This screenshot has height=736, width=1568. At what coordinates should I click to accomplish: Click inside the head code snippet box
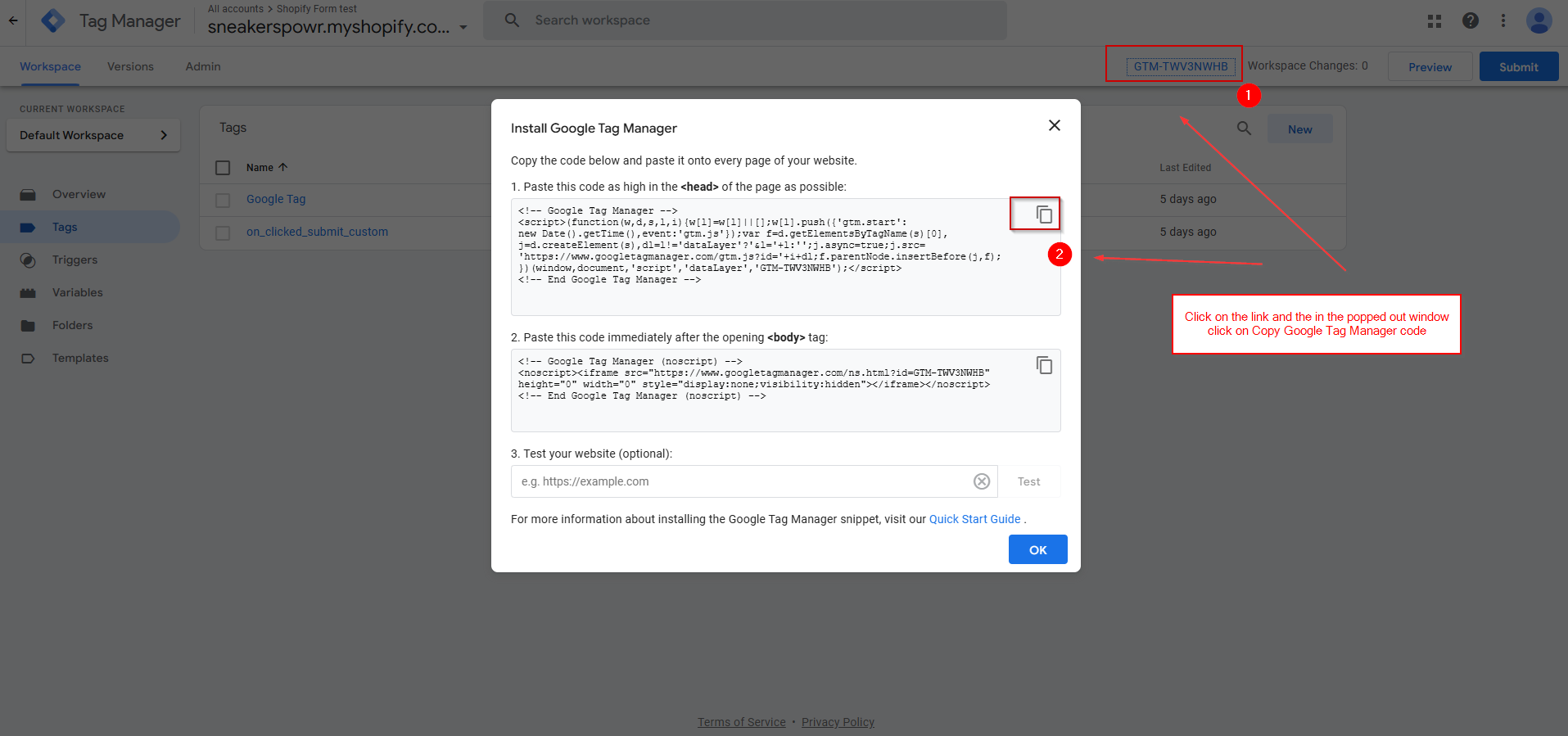pos(786,257)
